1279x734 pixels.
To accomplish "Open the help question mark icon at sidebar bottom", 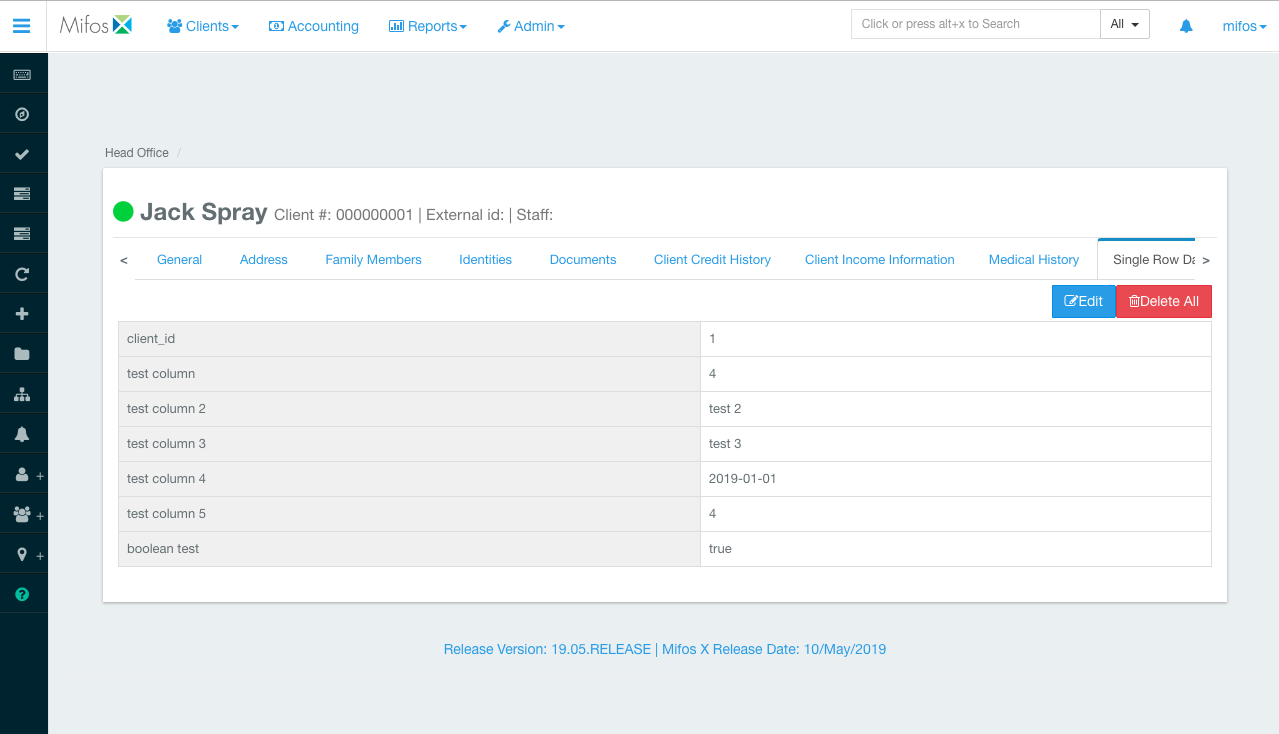I will click(x=22, y=593).
